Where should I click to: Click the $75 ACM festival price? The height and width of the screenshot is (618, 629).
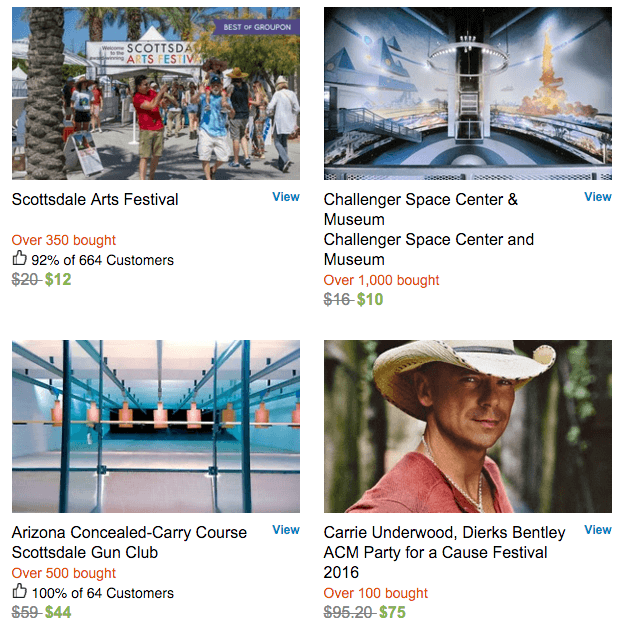(x=392, y=612)
